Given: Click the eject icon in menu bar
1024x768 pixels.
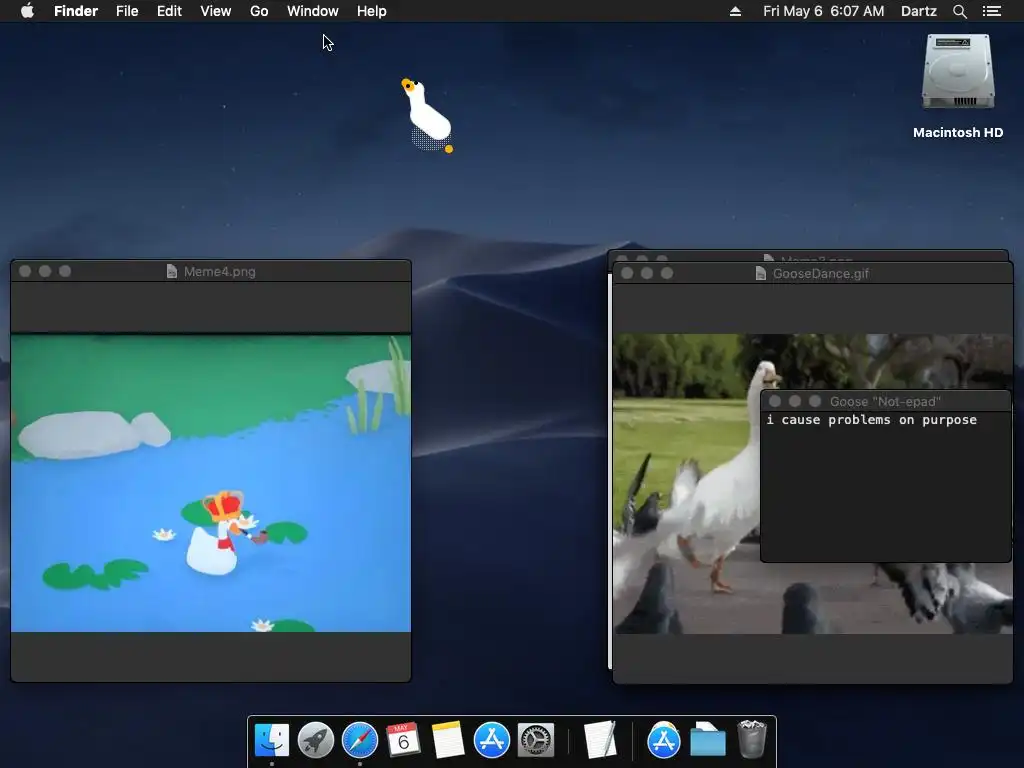Looking at the screenshot, I should click(x=735, y=11).
